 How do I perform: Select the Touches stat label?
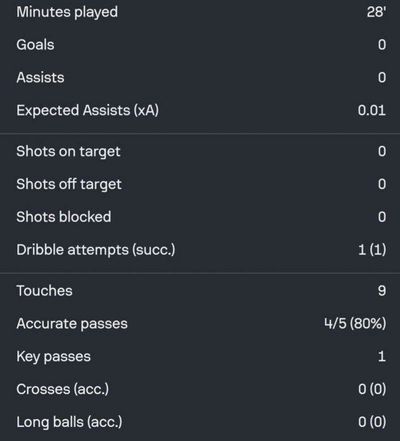click(x=44, y=291)
